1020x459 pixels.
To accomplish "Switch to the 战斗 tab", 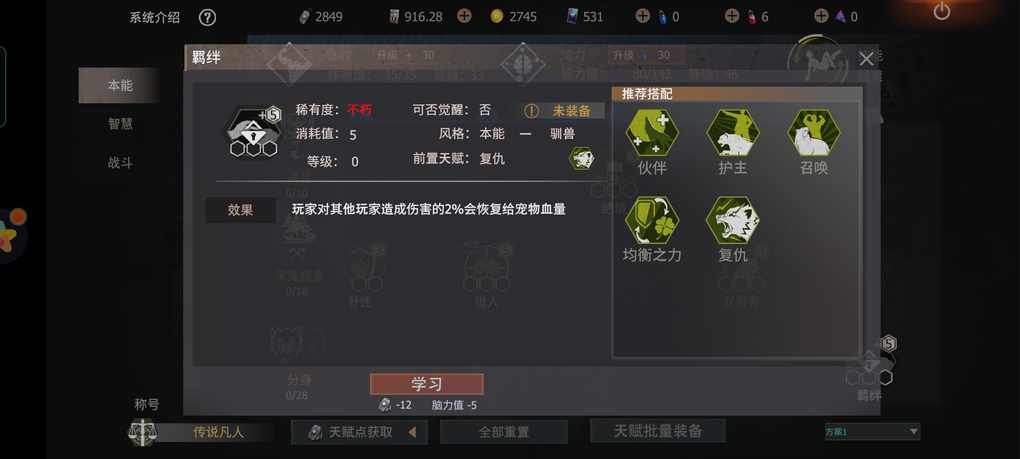I will (120, 163).
